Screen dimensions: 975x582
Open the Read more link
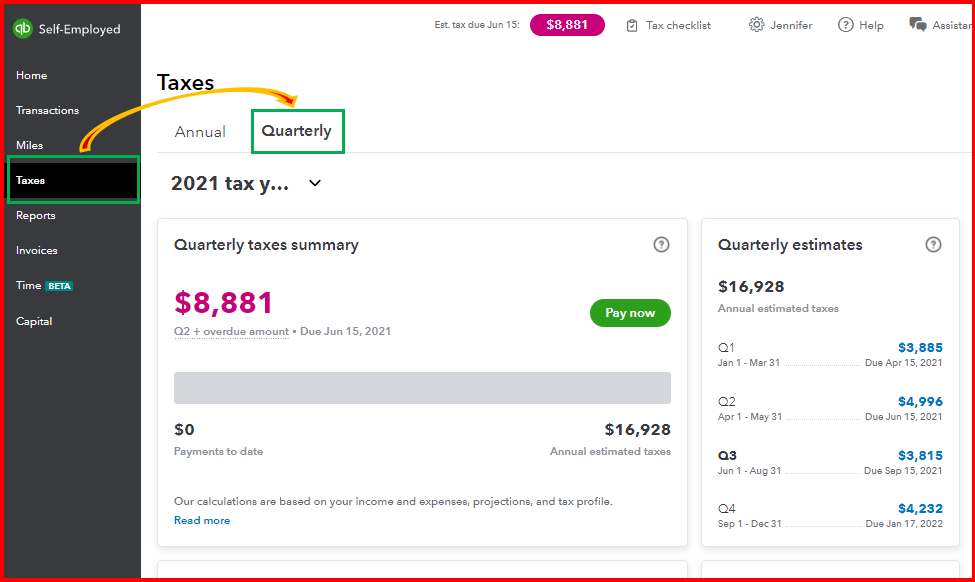[201, 519]
